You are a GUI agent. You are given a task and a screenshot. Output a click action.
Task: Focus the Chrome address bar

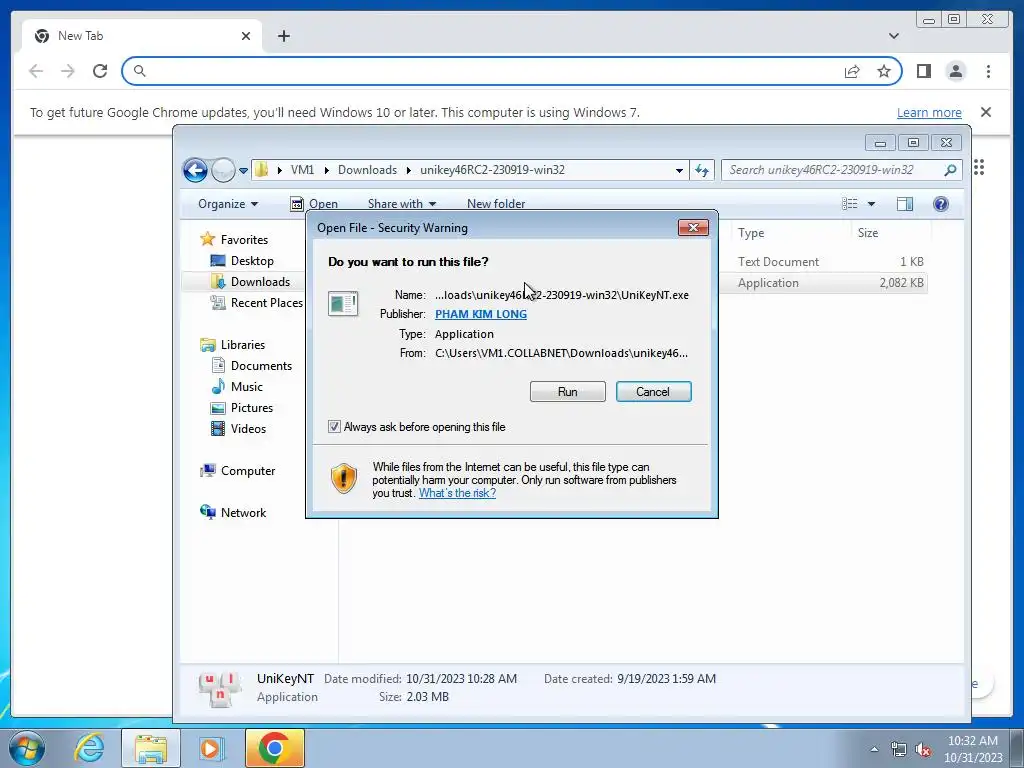(x=490, y=71)
